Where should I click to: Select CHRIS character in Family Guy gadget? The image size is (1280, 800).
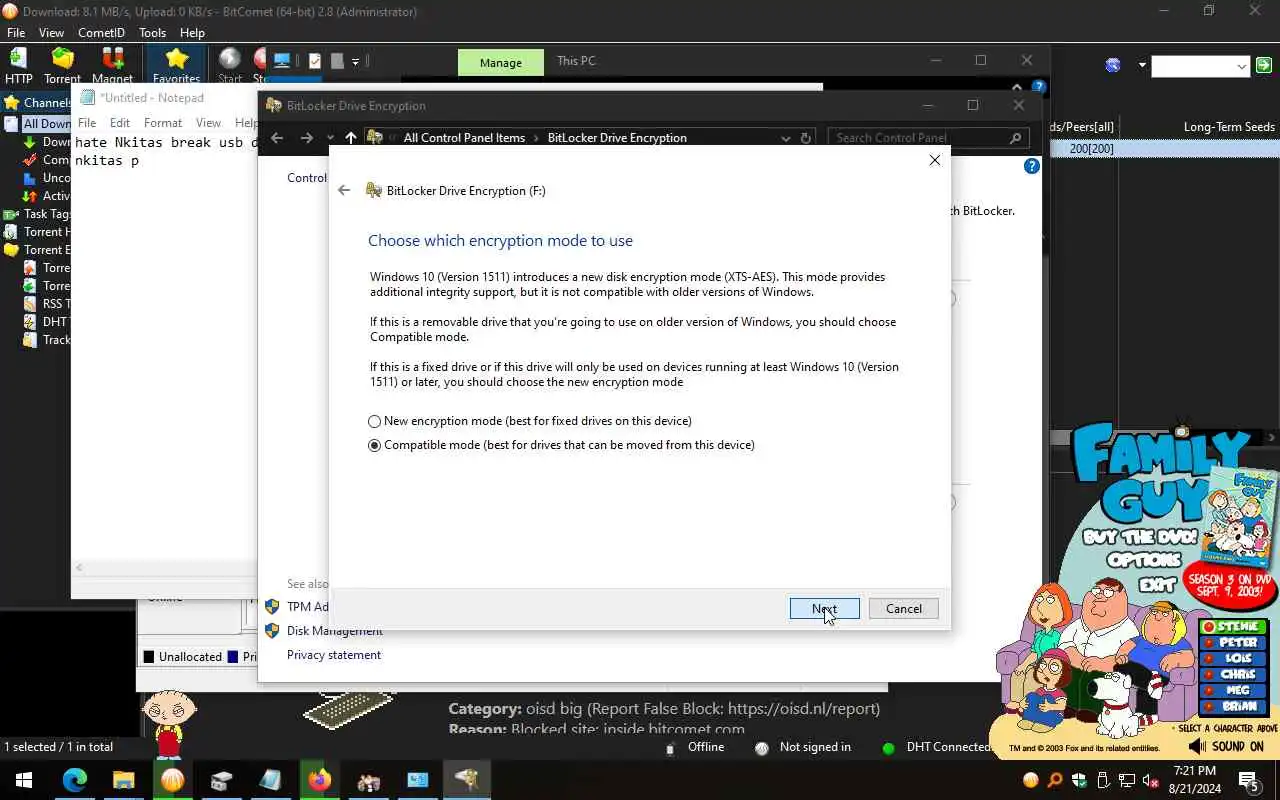click(1233, 675)
